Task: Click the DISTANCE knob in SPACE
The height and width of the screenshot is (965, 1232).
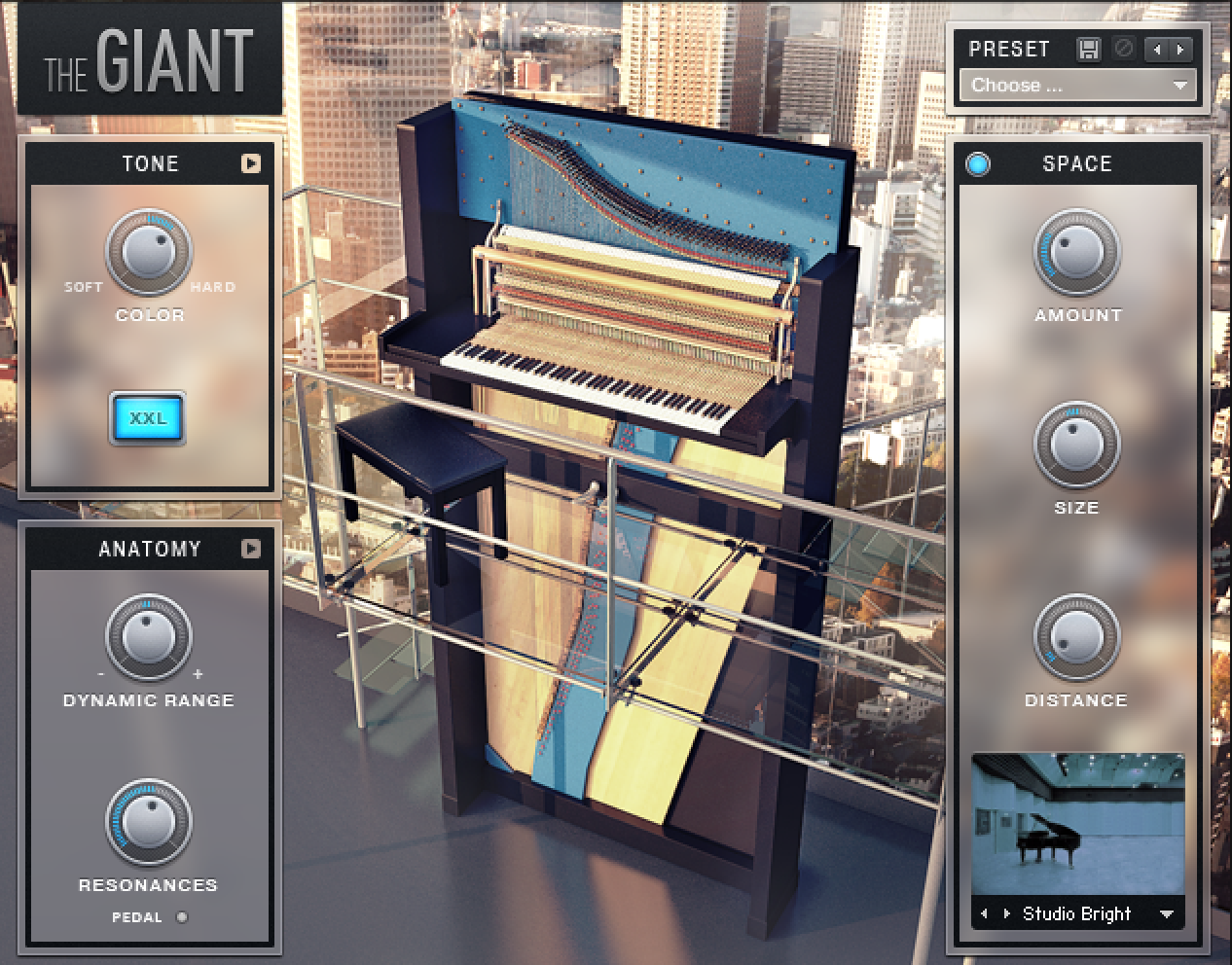Action: pyautogui.click(x=1076, y=638)
